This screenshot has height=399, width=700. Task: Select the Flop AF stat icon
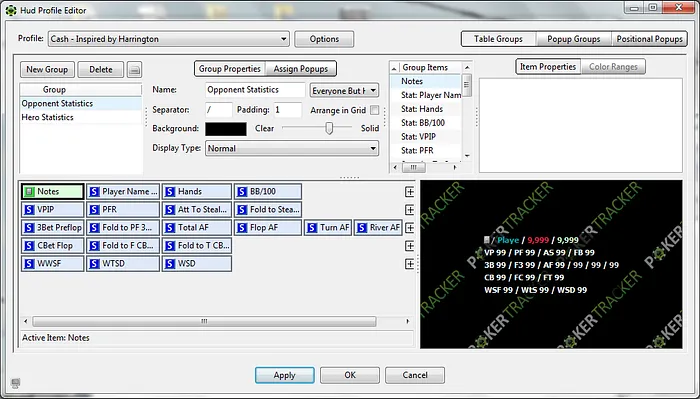[242, 228]
